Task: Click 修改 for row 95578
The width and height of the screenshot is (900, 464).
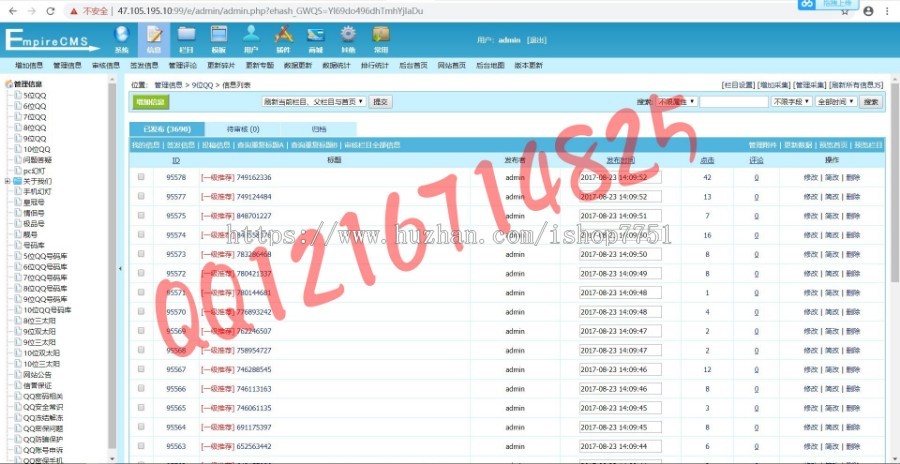Action: click(x=810, y=177)
